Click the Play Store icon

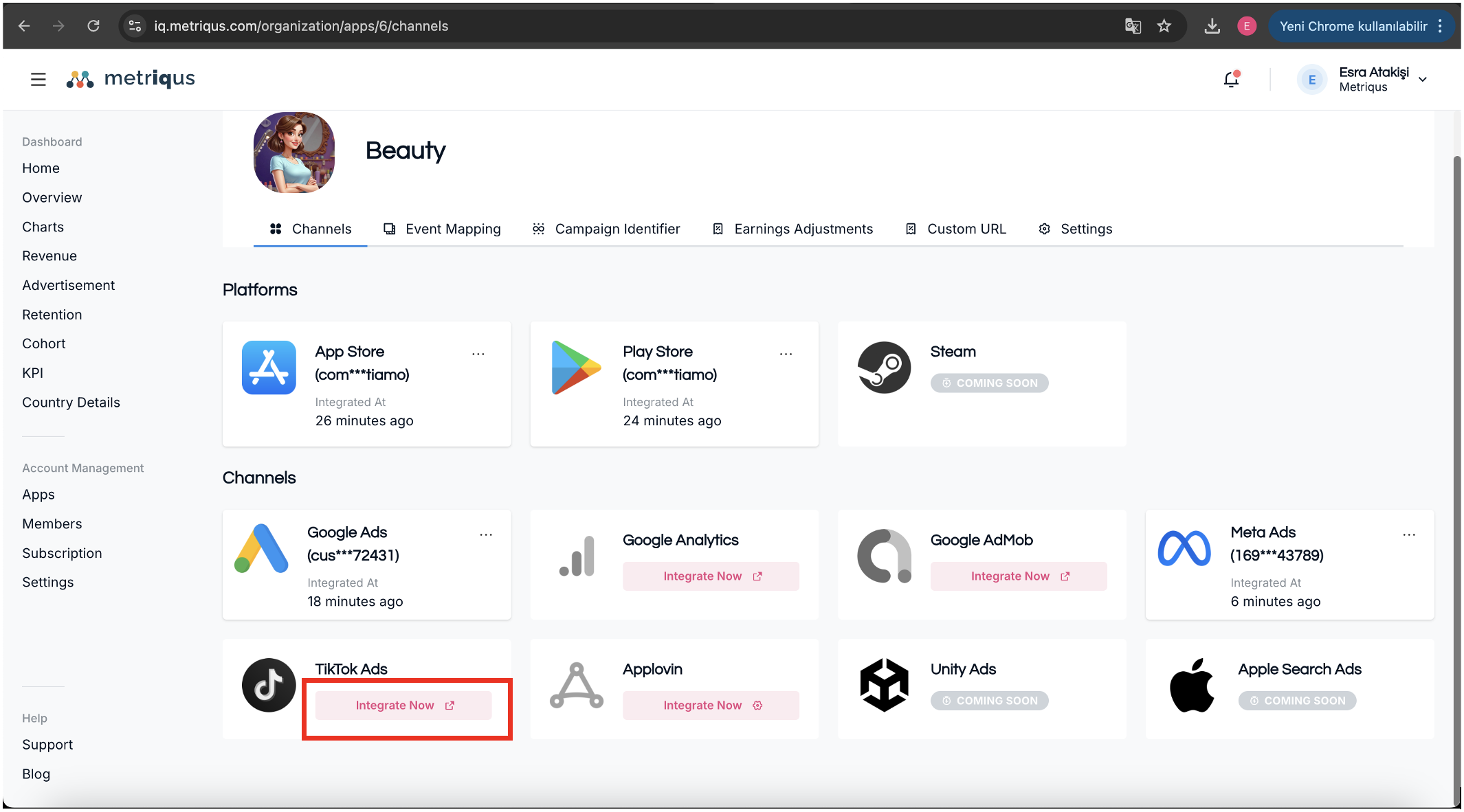[x=576, y=368]
